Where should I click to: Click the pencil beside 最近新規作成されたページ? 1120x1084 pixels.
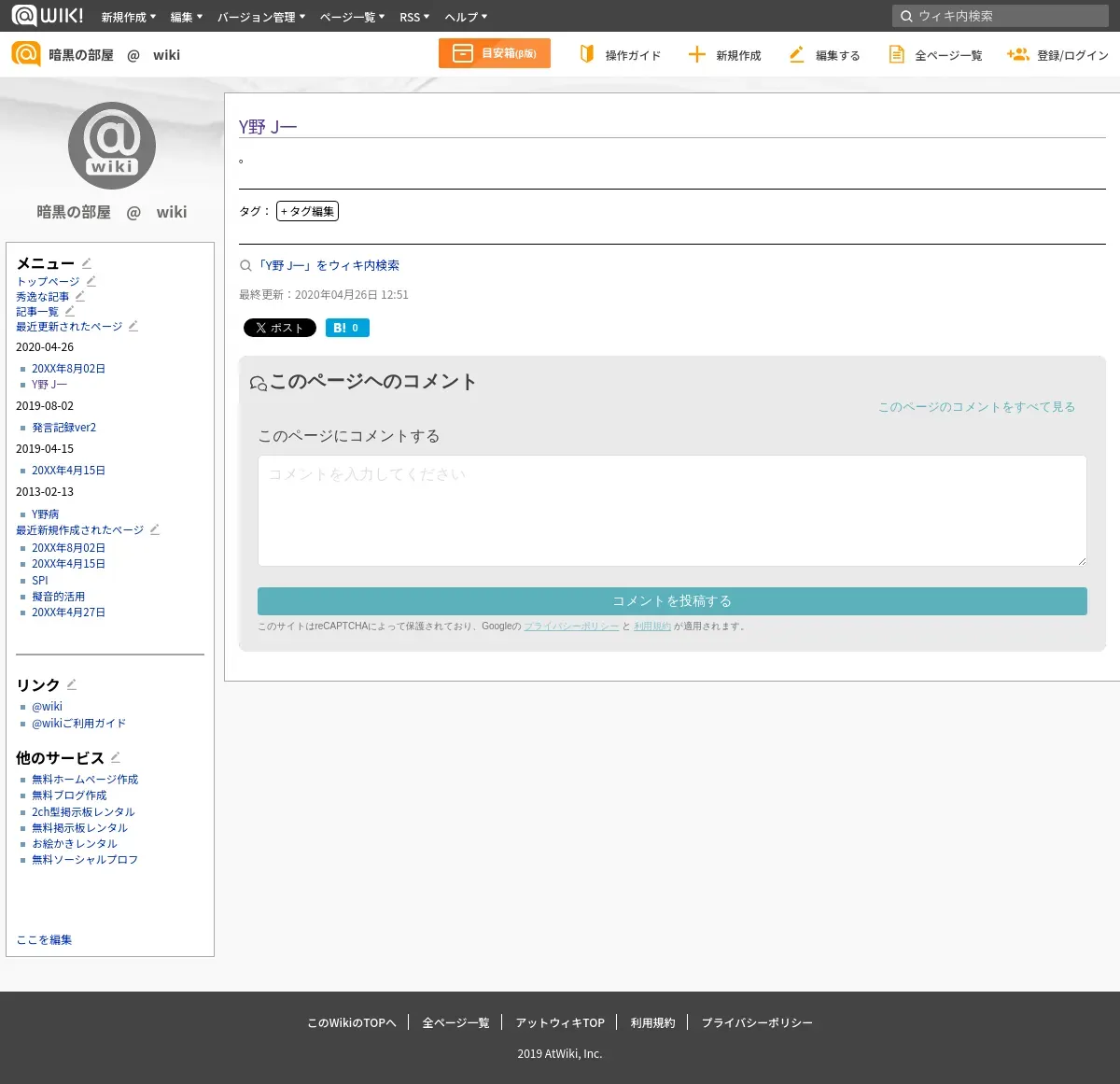(155, 529)
